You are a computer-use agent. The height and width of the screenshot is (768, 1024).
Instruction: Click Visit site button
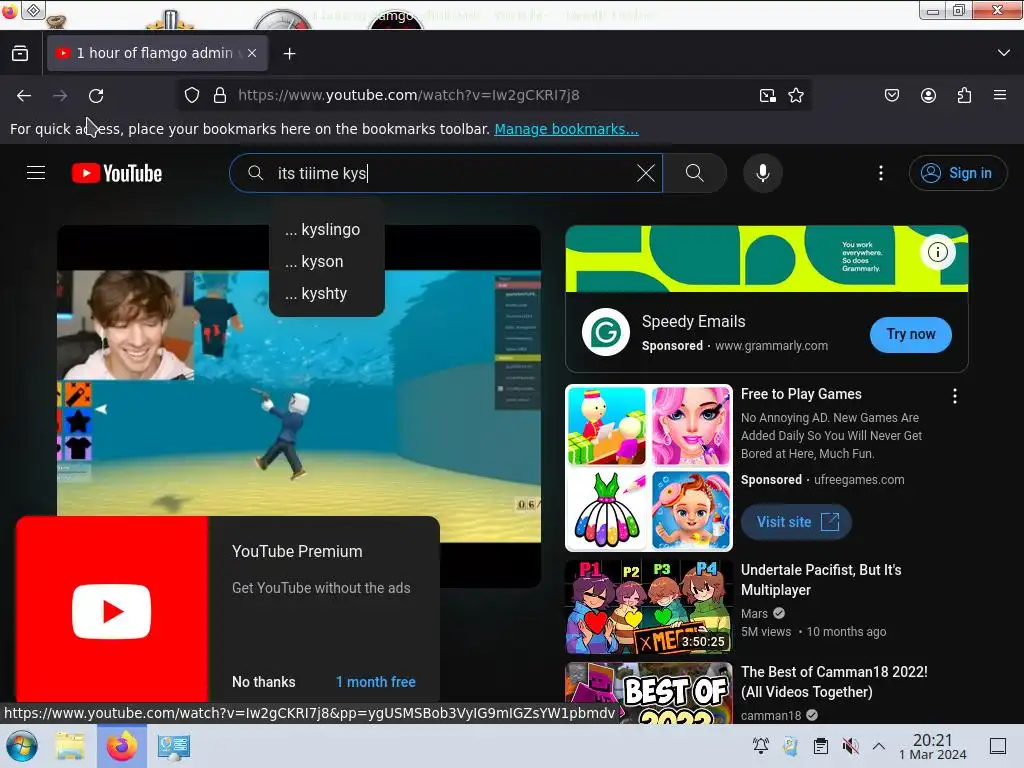[797, 522]
